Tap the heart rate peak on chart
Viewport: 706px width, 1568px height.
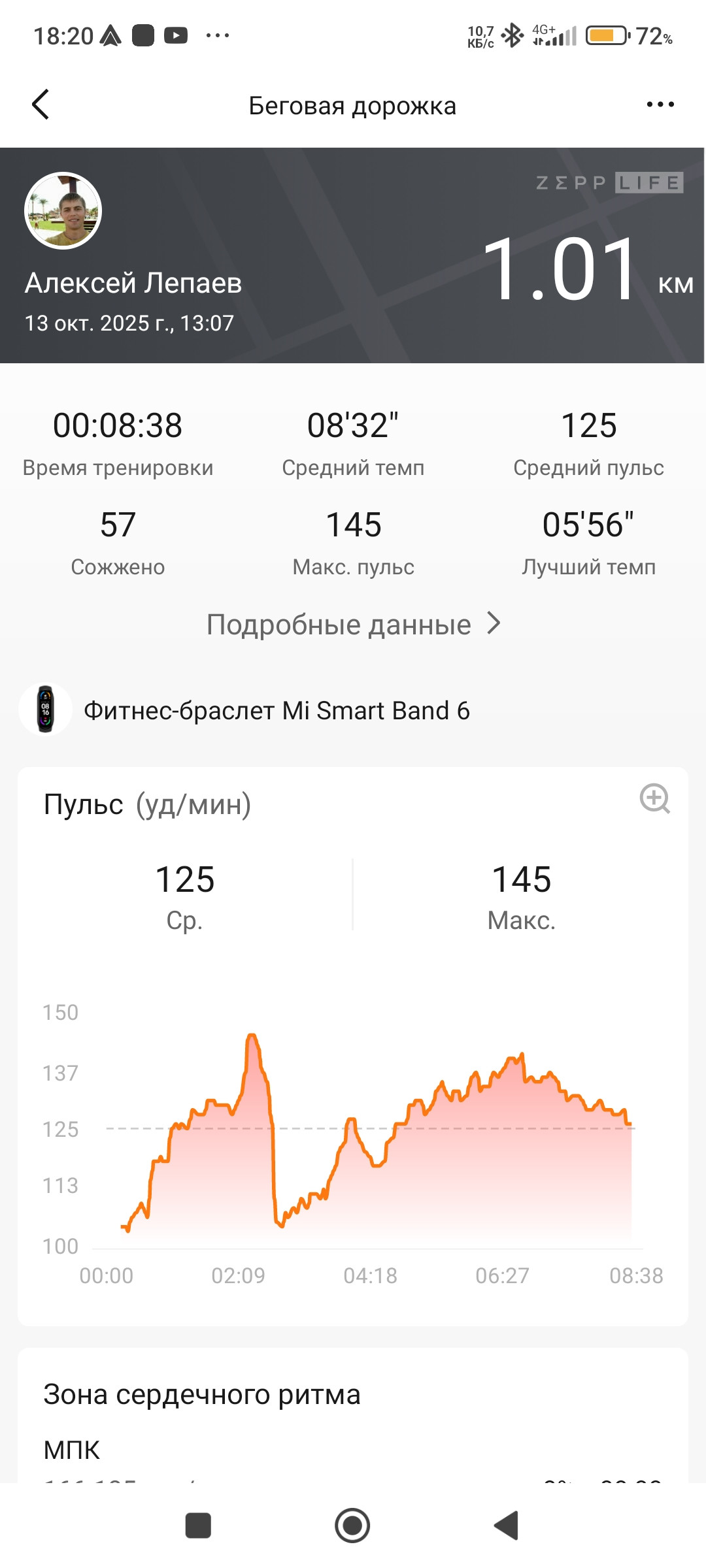[x=252, y=1036]
